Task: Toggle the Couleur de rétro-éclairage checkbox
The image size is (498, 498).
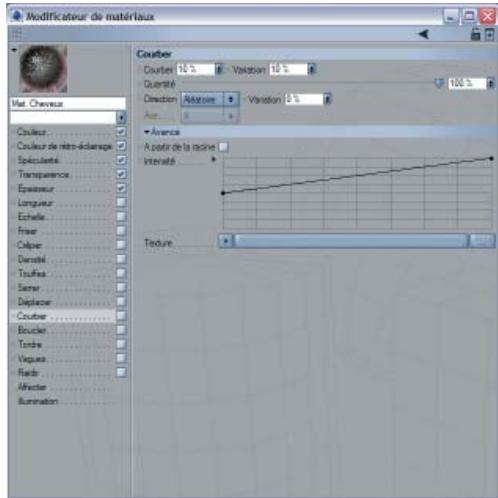Action: coord(121,146)
